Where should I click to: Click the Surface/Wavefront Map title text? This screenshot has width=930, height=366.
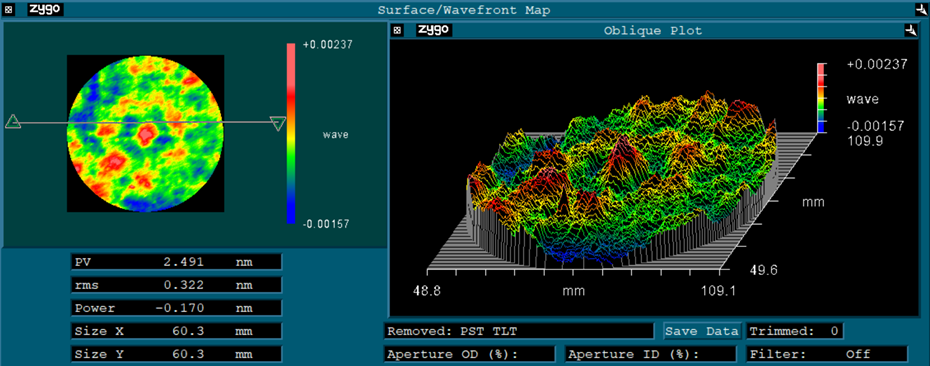464,10
